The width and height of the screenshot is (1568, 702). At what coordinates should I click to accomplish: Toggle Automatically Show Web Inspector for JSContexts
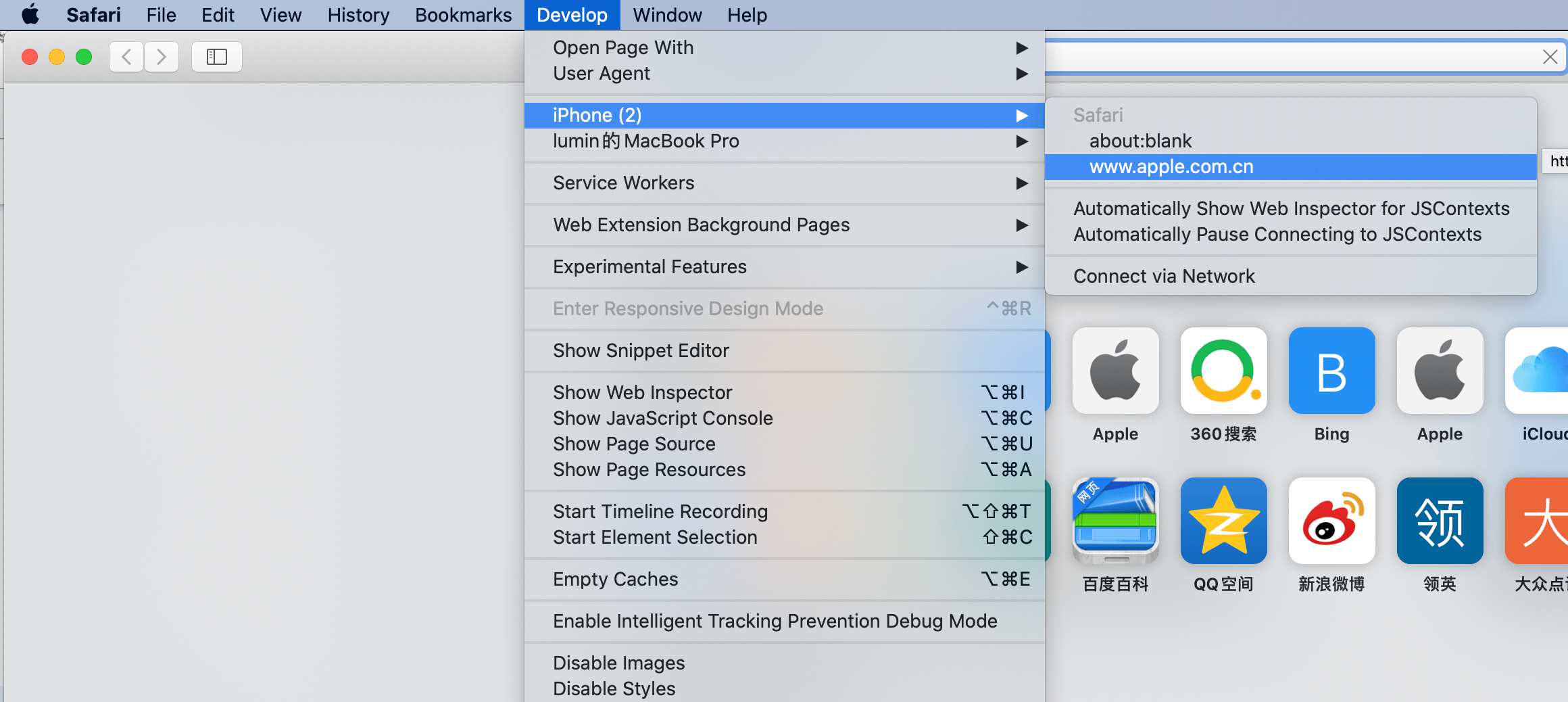click(x=1290, y=208)
